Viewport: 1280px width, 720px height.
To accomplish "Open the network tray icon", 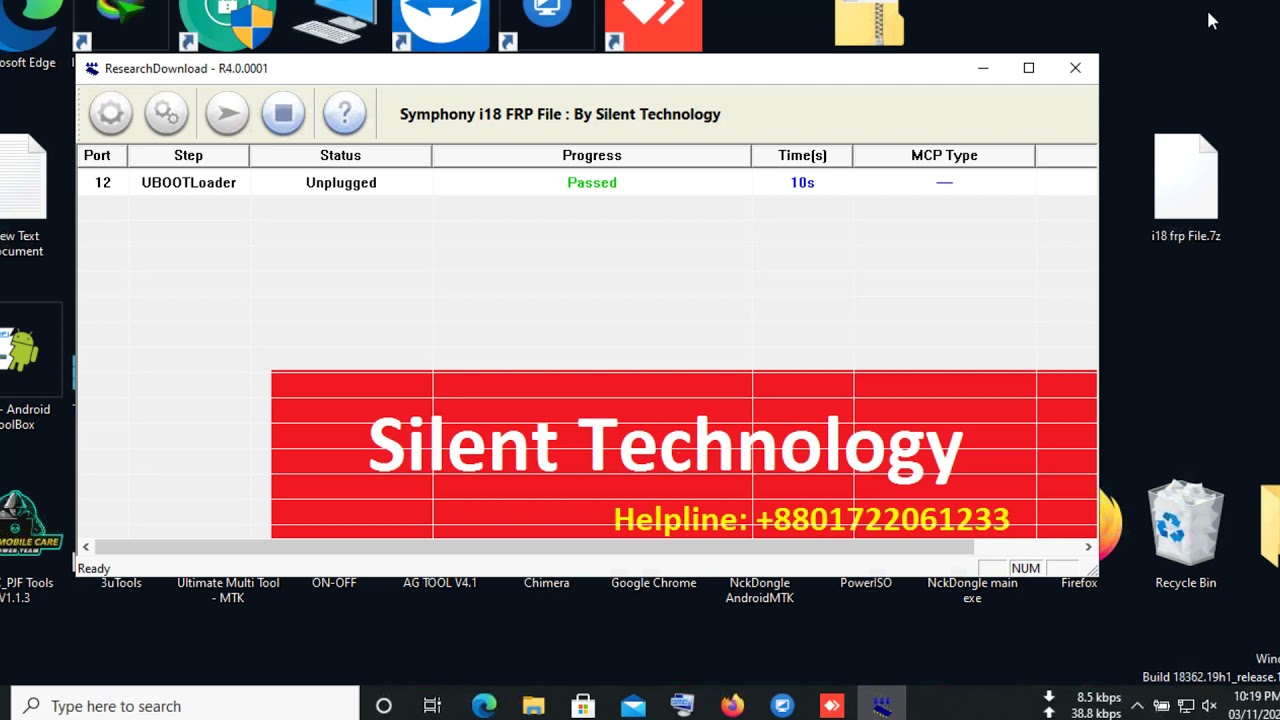I will (x=1186, y=706).
